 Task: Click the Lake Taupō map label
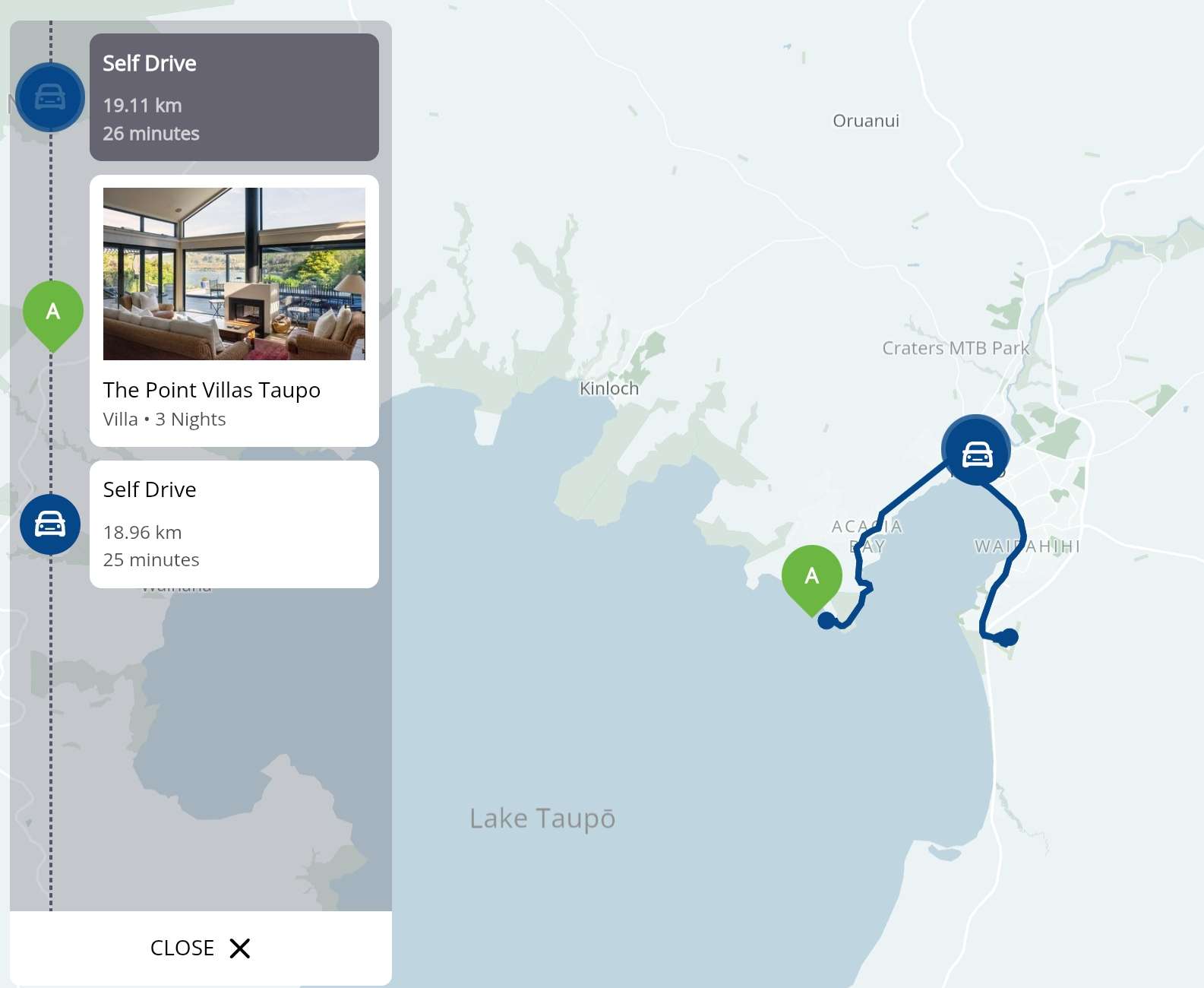coord(542,819)
